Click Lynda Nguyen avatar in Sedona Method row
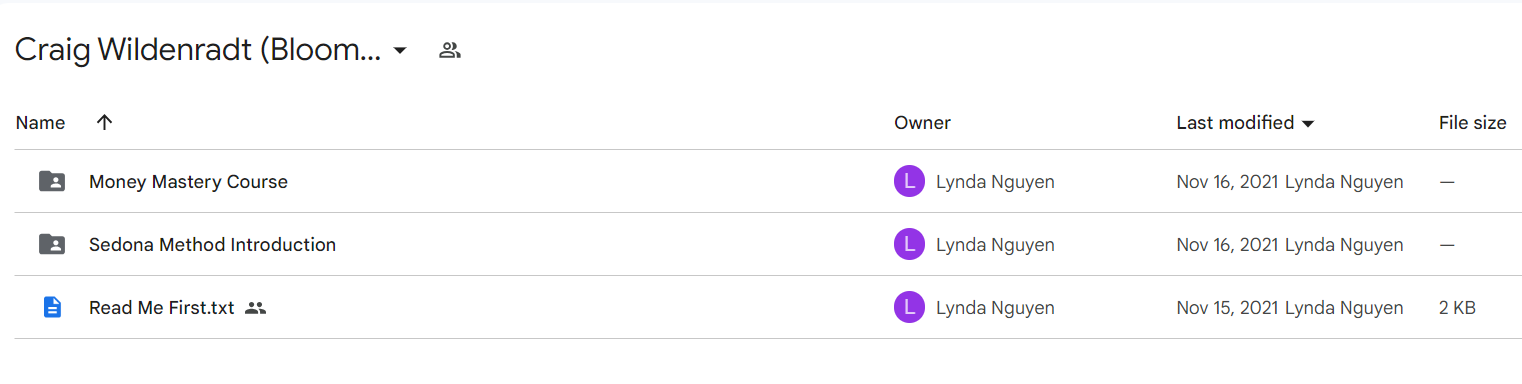The width and height of the screenshot is (1522, 384). pyautogui.click(x=909, y=244)
